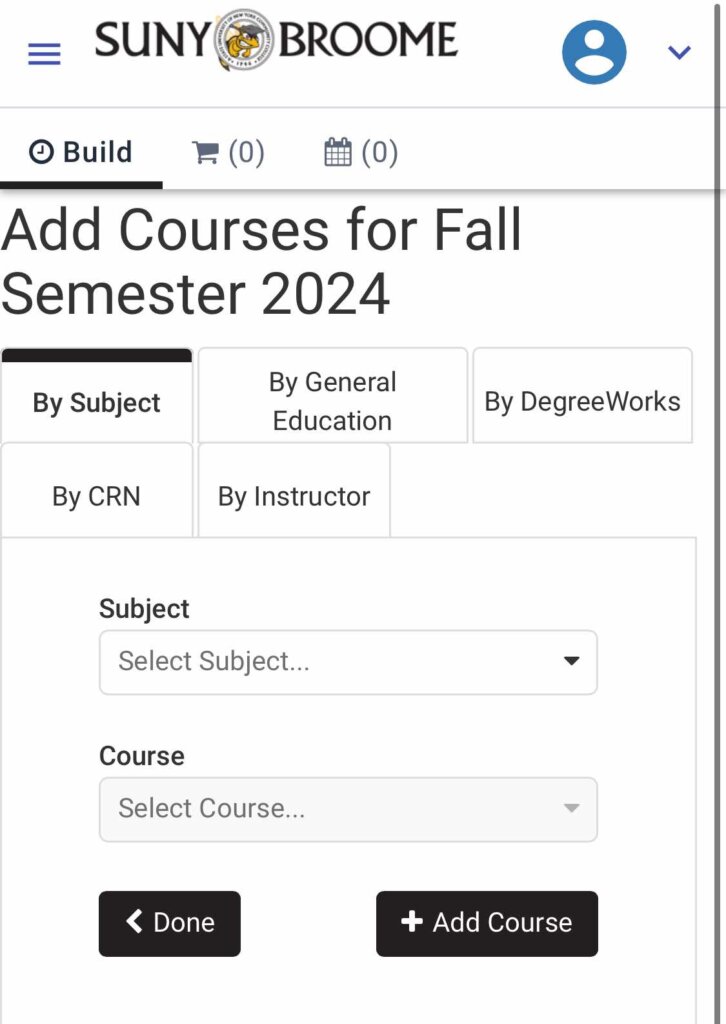Open the hamburger navigation menu

(44, 54)
